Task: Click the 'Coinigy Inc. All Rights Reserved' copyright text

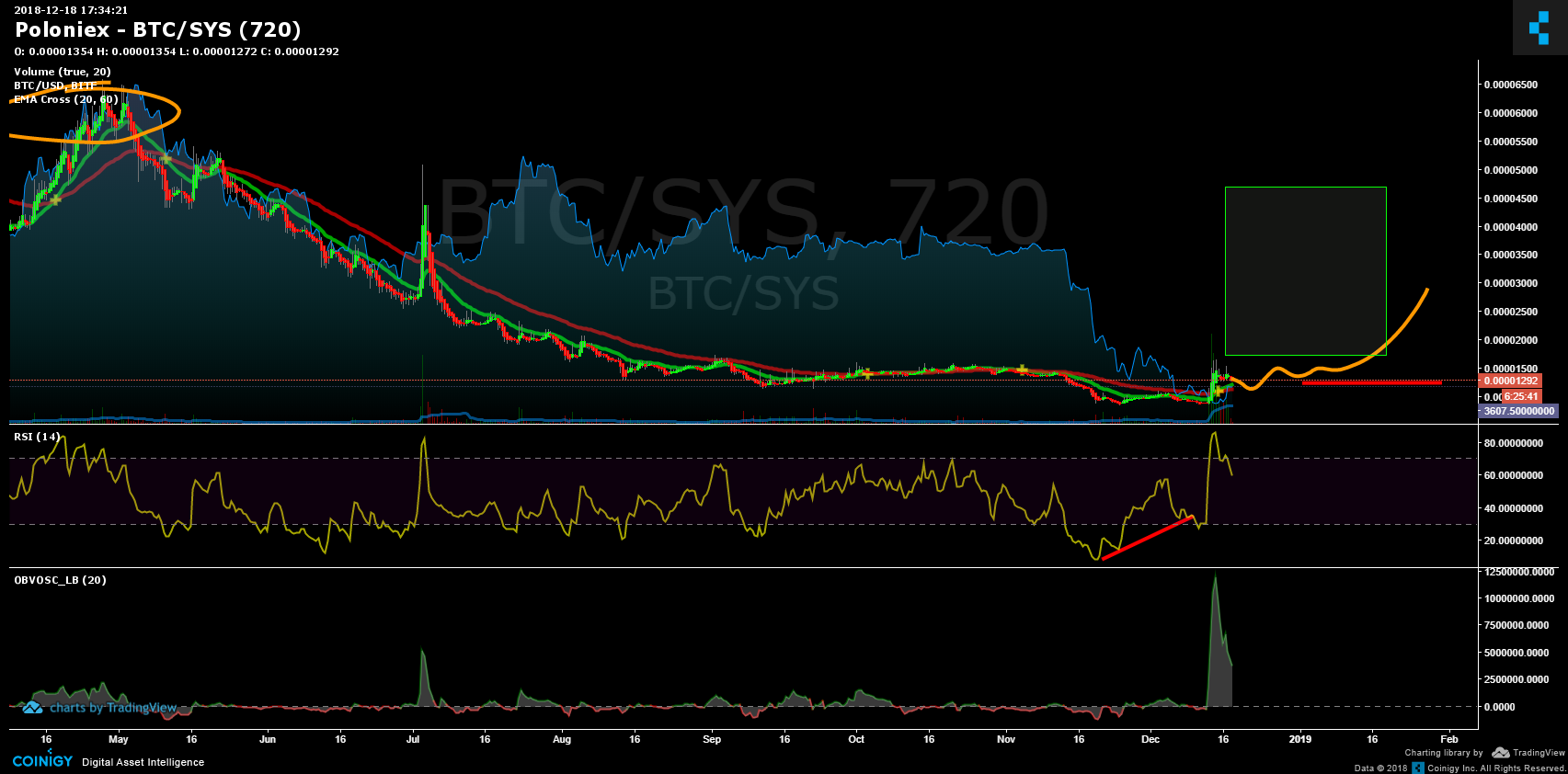Action: (x=1496, y=768)
